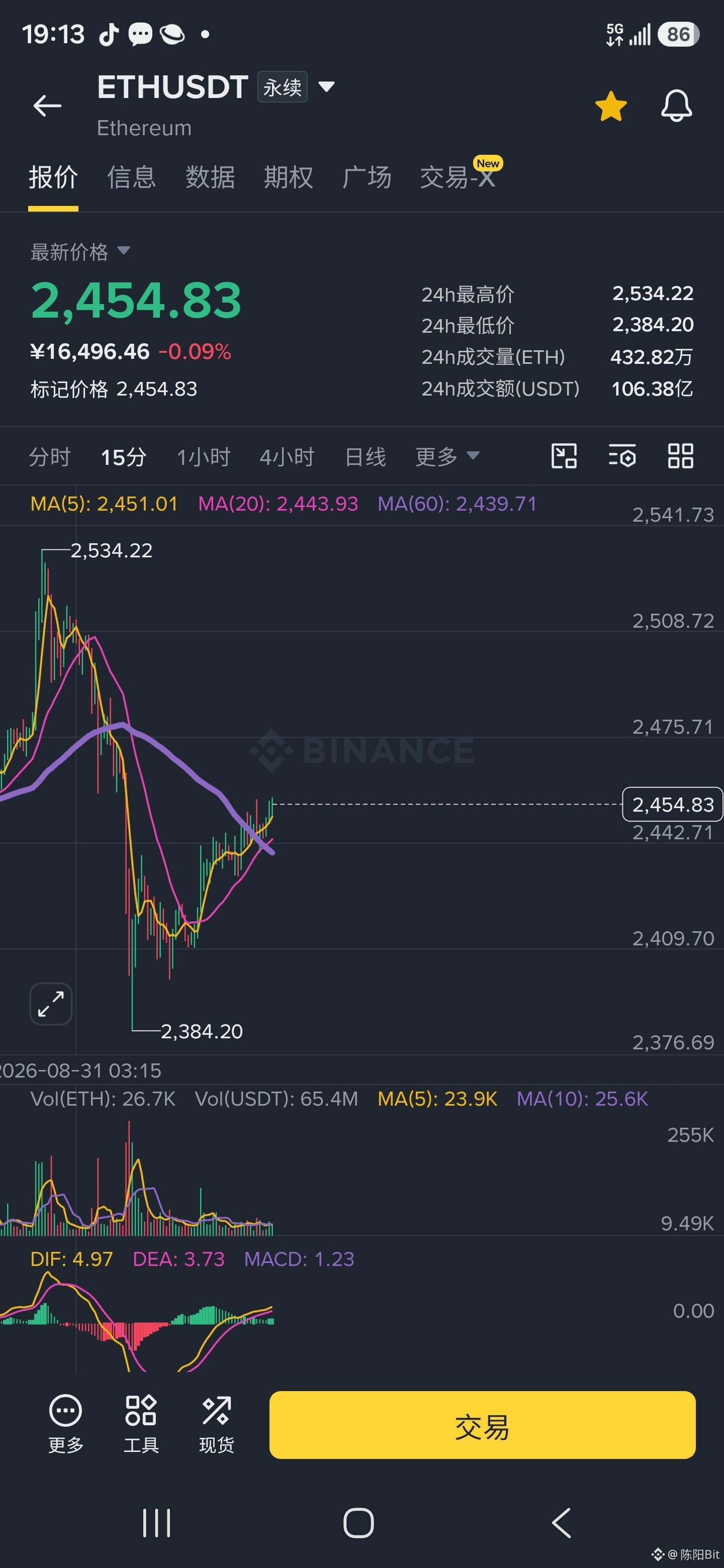The image size is (724, 1568).
Task: Tap the 24h成交额(USDT) value 106.38亿
Action: click(652, 388)
